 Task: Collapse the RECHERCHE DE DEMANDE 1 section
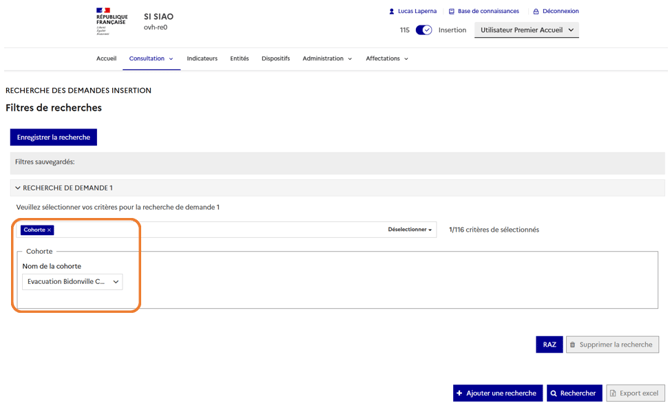18,188
